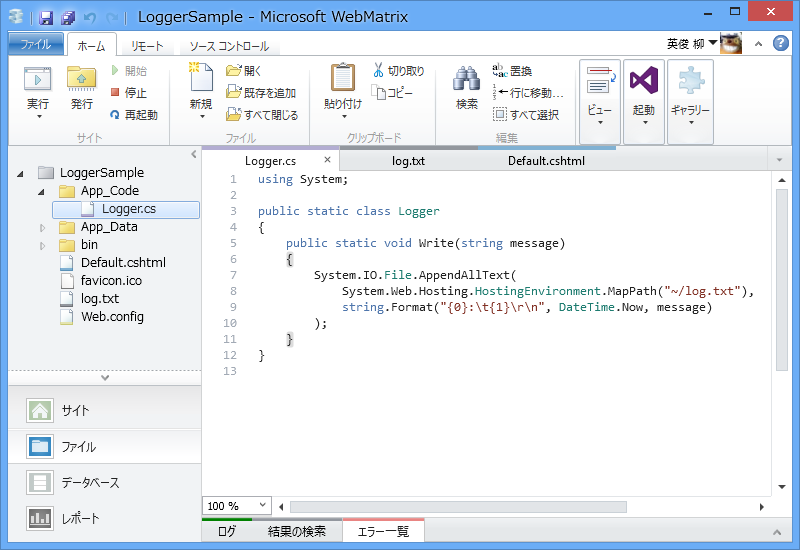Close the Logger.cs editor tab
The image size is (800, 550).
coord(328,160)
